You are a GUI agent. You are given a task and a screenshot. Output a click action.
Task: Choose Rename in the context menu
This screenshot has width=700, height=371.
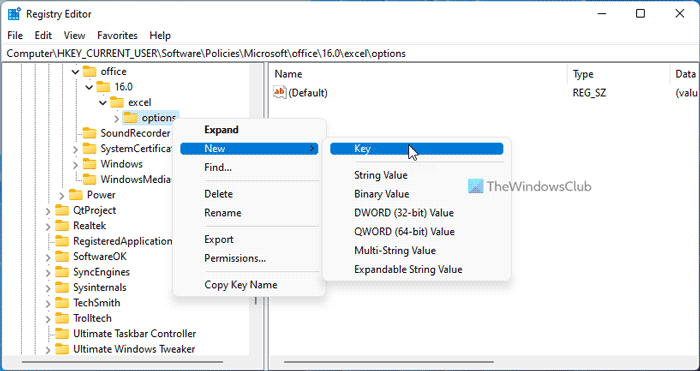[249, 213]
